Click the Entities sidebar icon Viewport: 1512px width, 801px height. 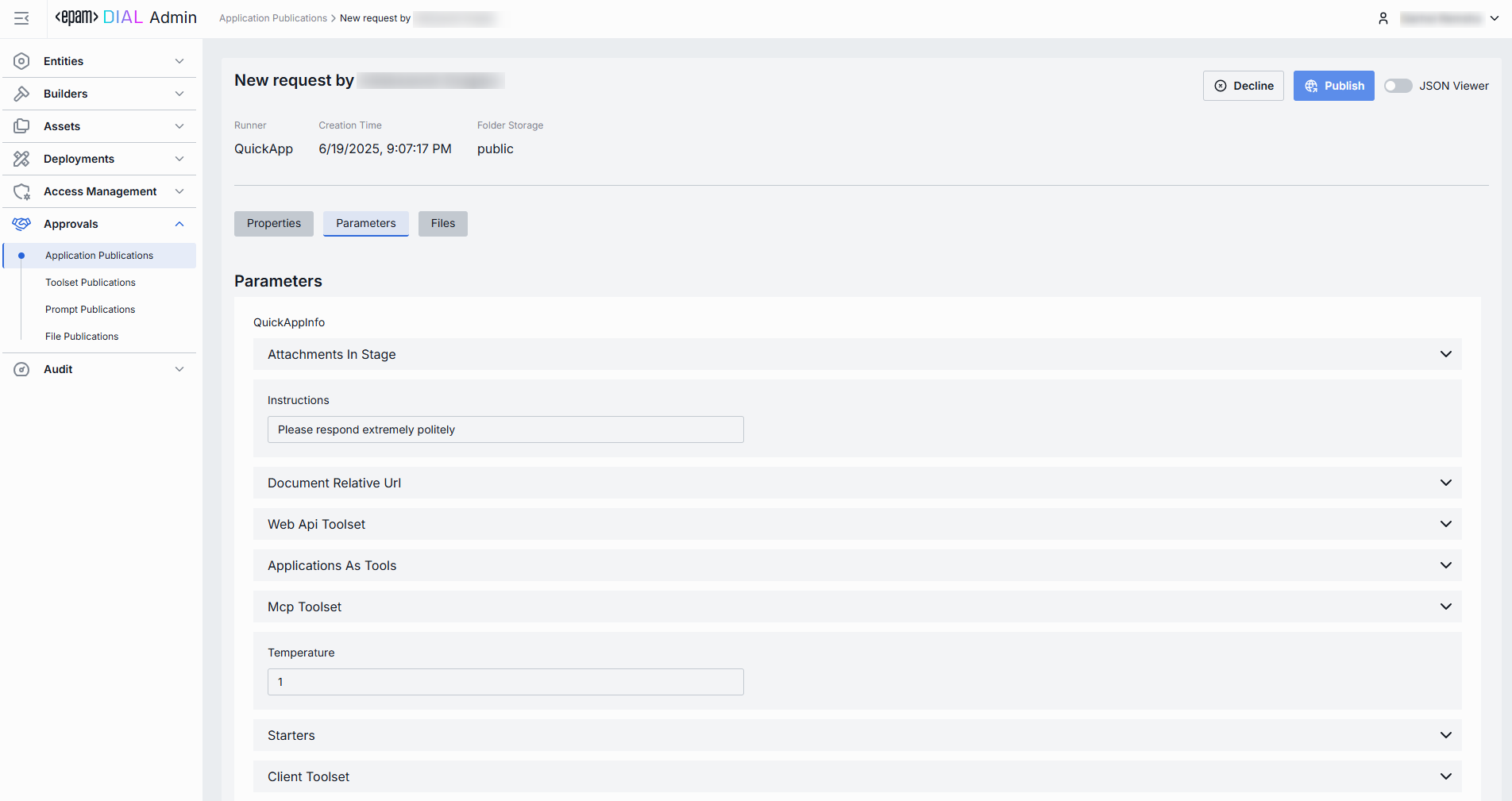(x=21, y=61)
